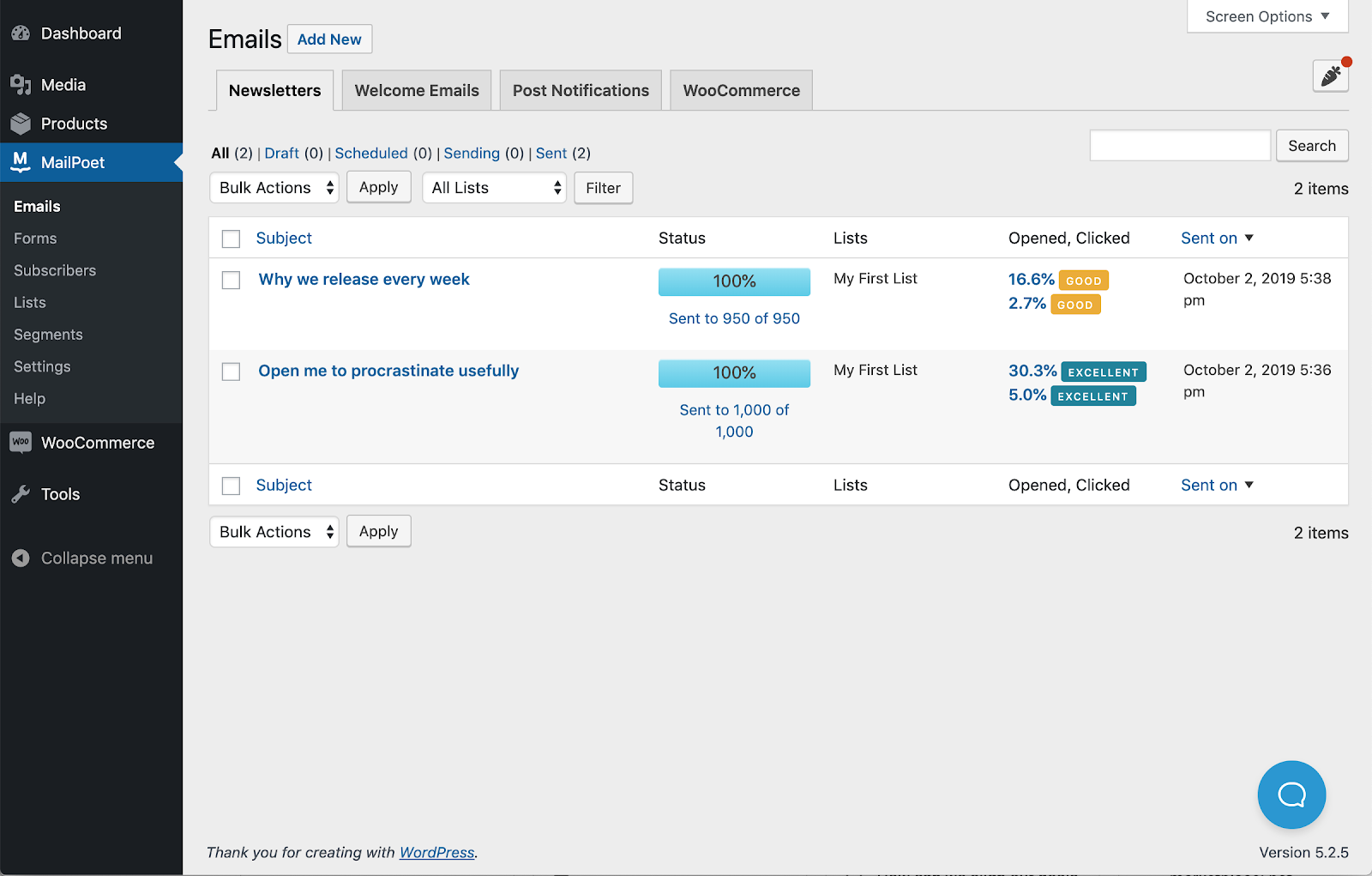Open Emails in the MailPoet submenu

coord(37,206)
